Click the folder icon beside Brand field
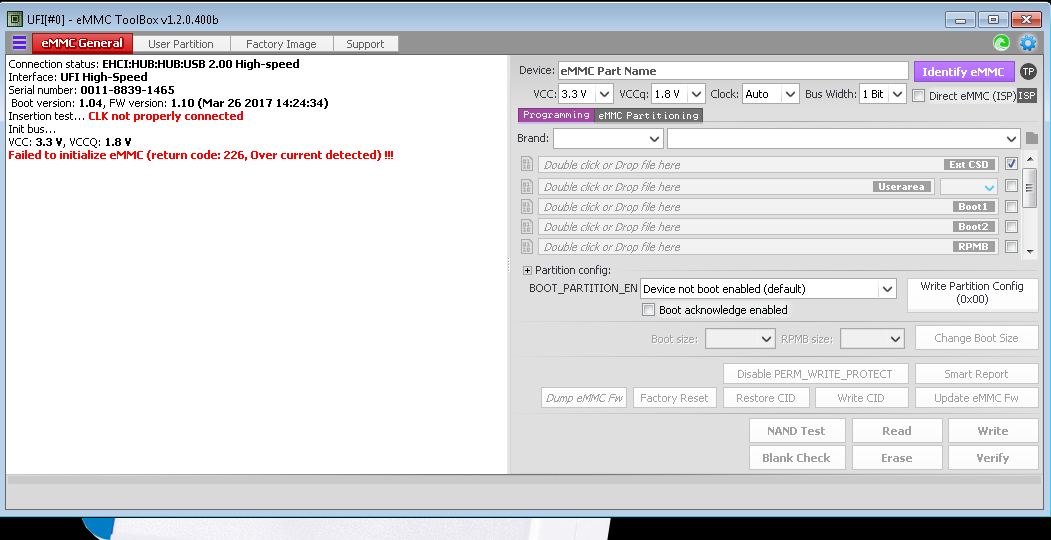The height and width of the screenshot is (540, 1051). tap(1032, 139)
